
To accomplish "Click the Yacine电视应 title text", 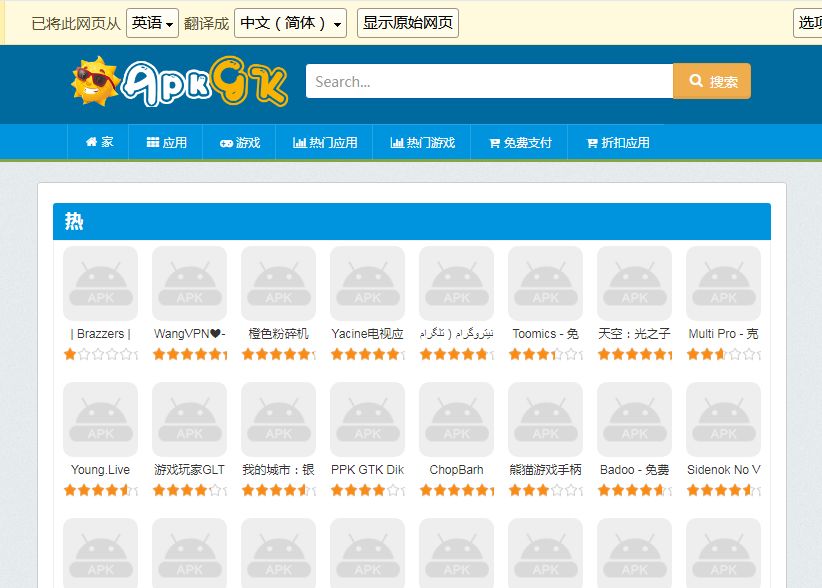I will (x=367, y=334).
